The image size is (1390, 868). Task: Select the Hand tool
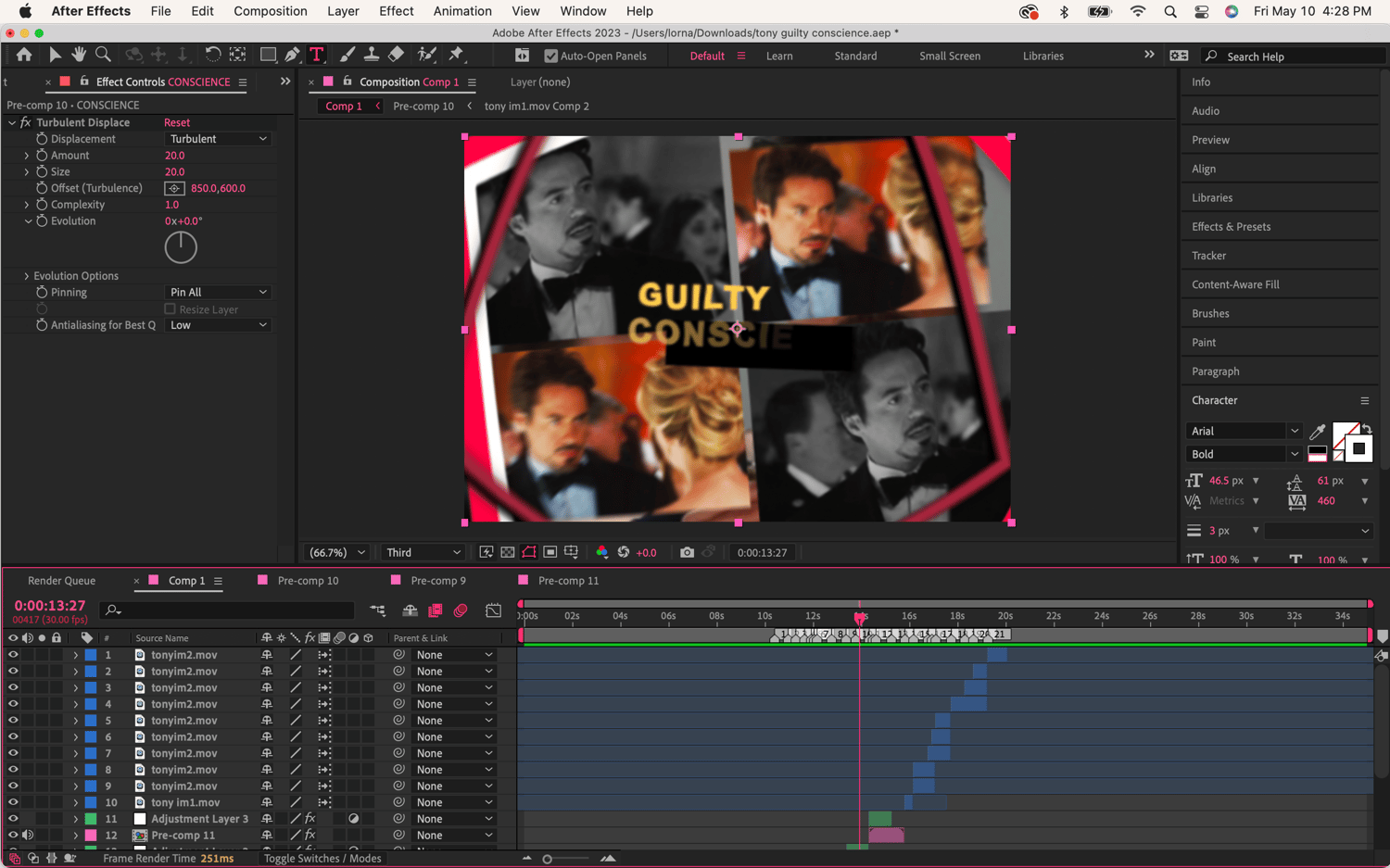coord(79,55)
